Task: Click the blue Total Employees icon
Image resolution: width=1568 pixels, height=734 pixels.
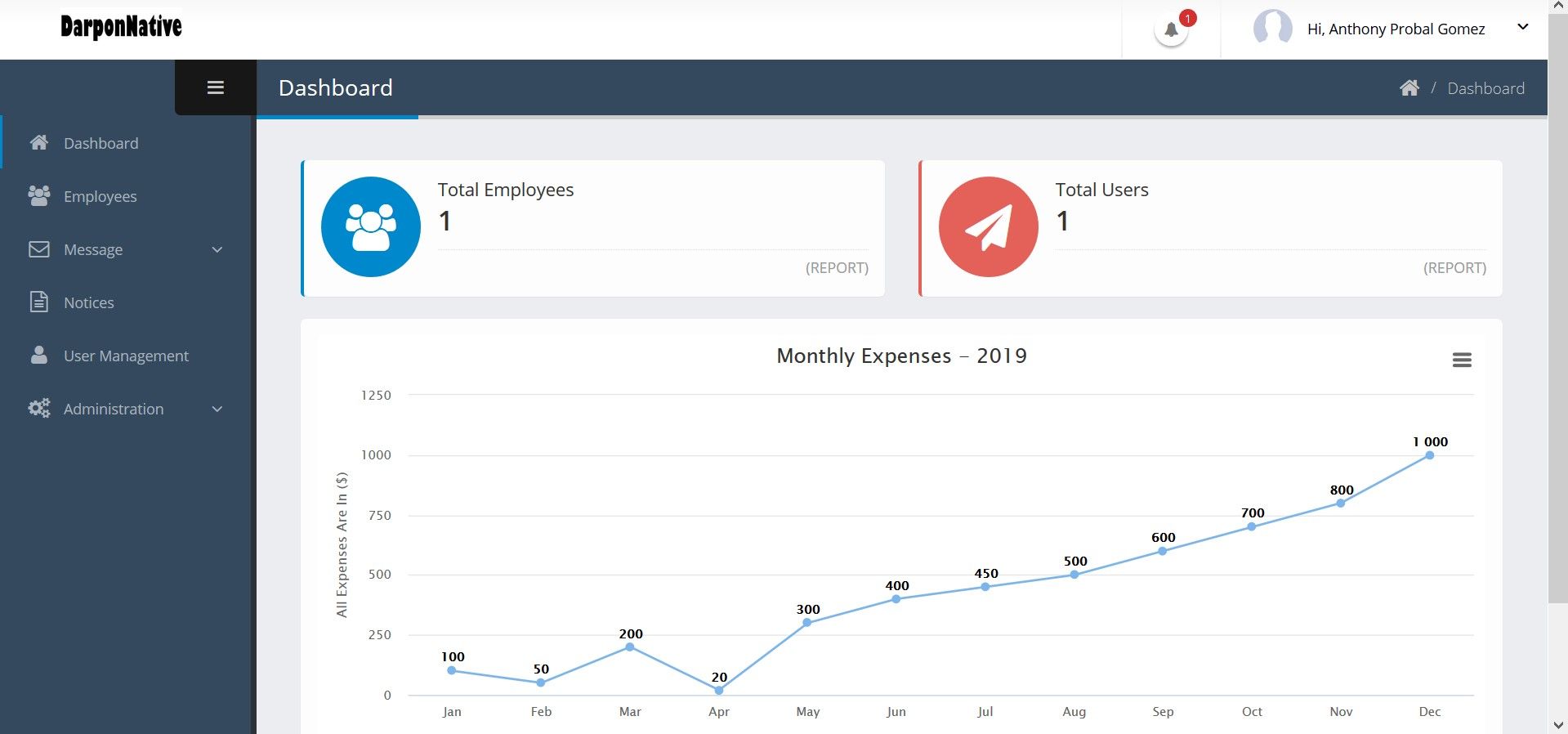Action: coord(371,227)
